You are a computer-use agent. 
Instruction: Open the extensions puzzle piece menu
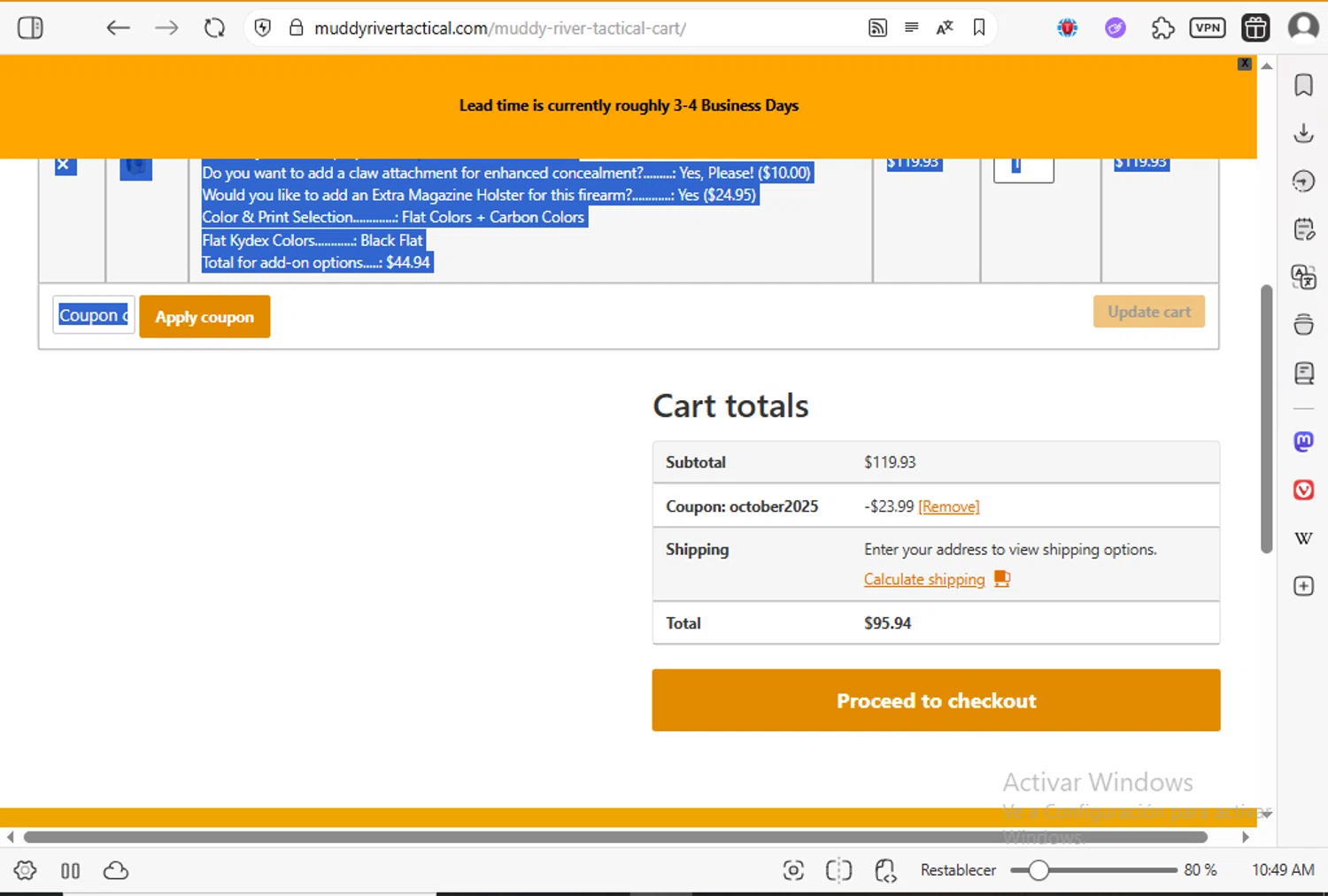pyautogui.click(x=1162, y=27)
